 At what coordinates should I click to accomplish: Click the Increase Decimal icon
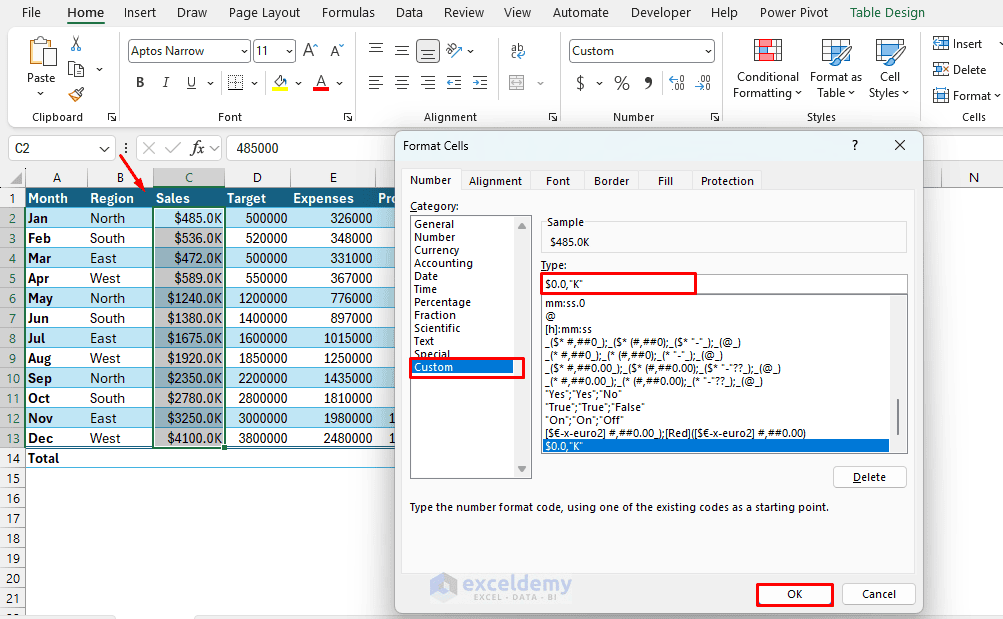coord(676,82)
